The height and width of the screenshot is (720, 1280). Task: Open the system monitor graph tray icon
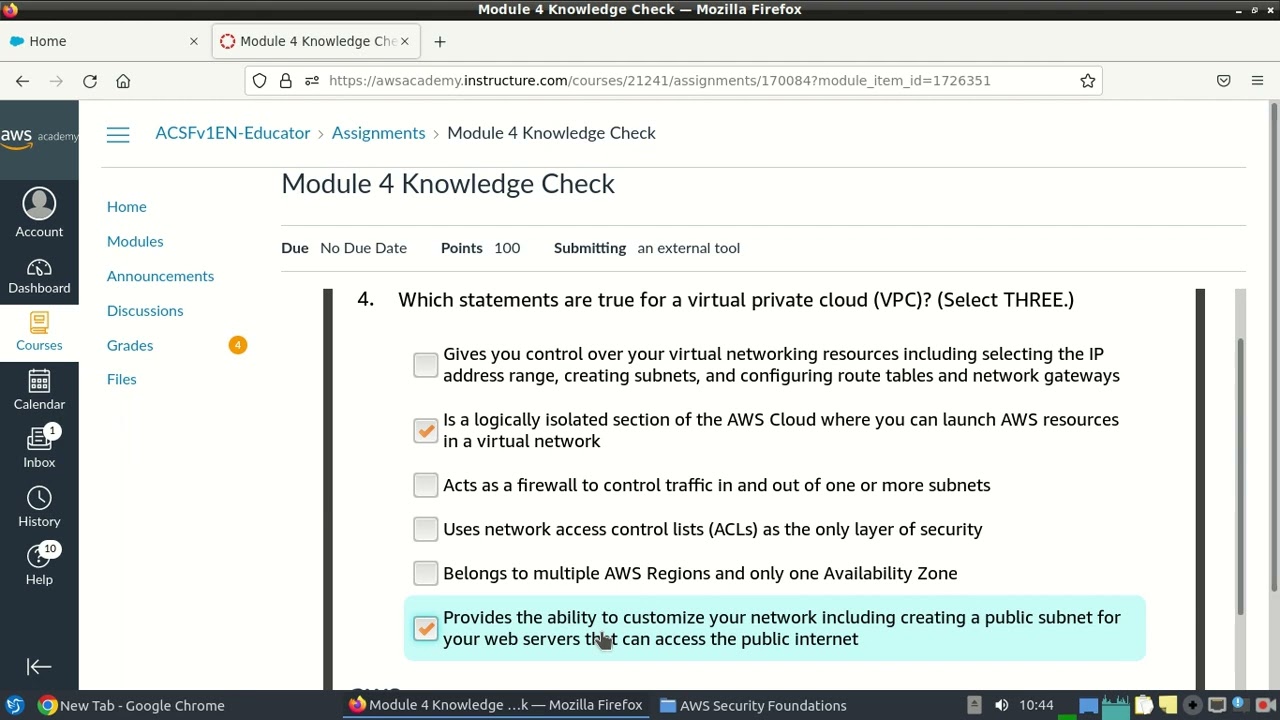(x=1116, y=705)
